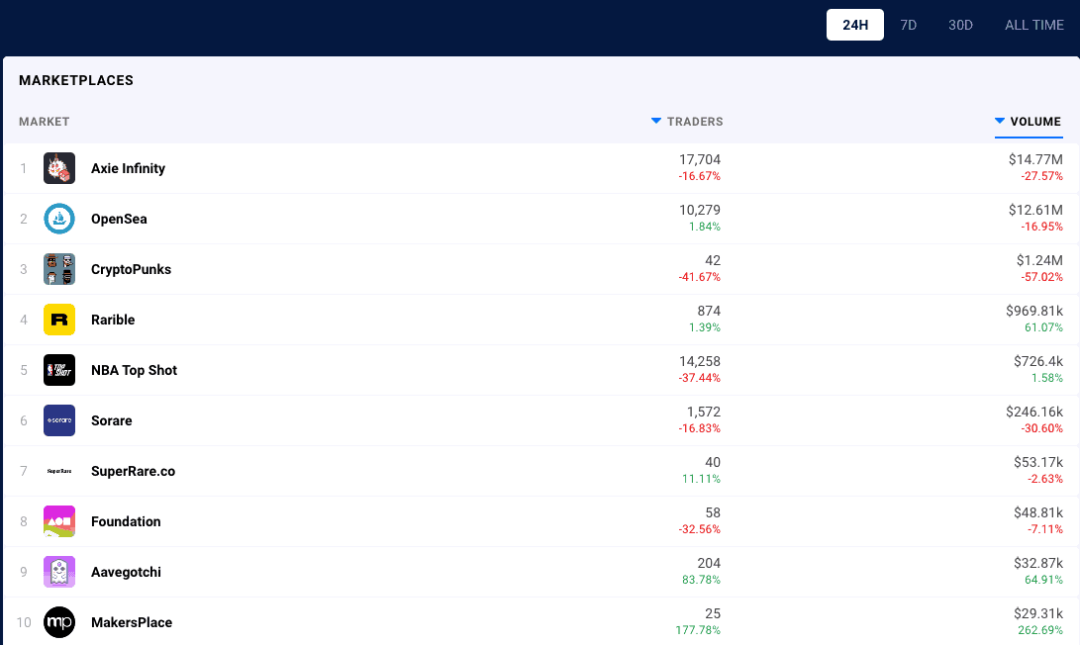Click the -57.02% volume change

pyautogui.click(x=1042, y=277)
